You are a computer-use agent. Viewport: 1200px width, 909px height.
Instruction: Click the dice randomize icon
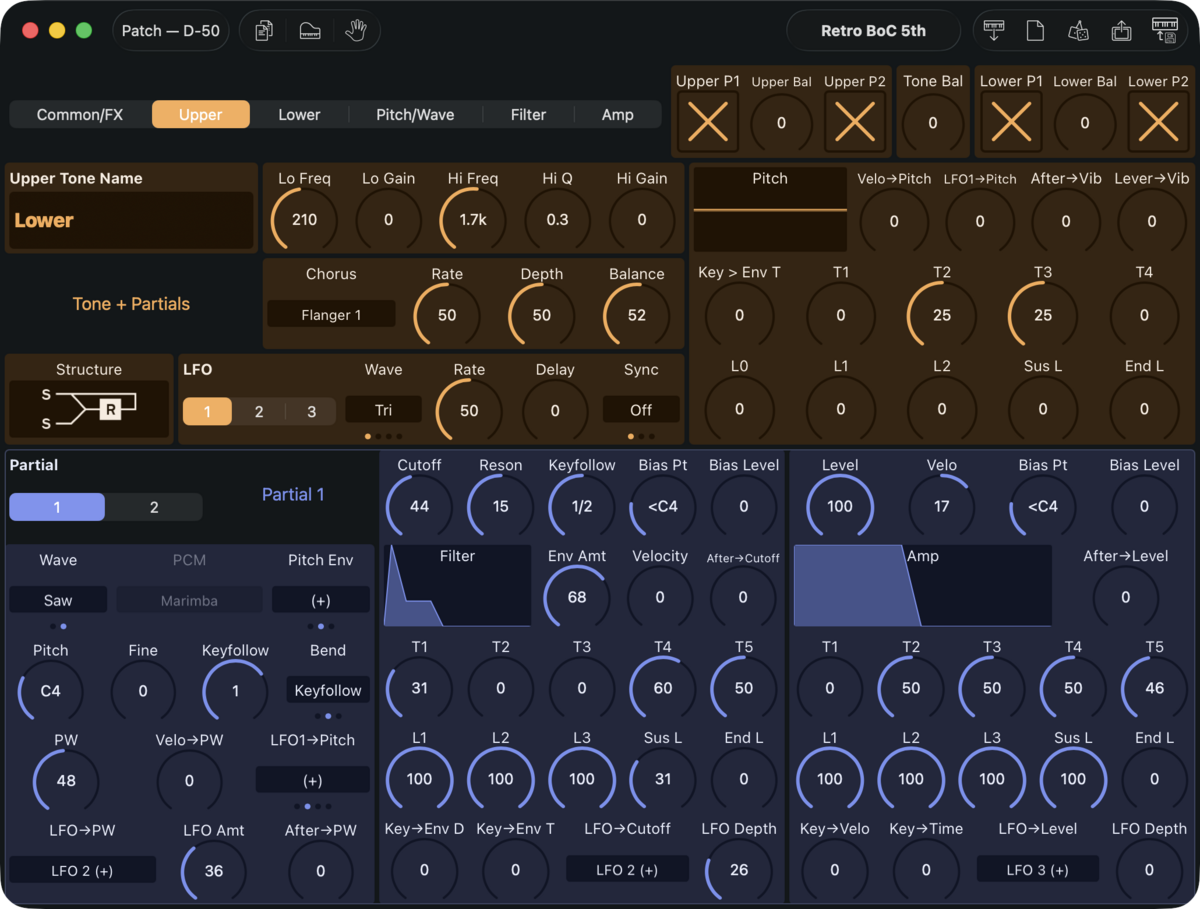[x=1078, y=31]
